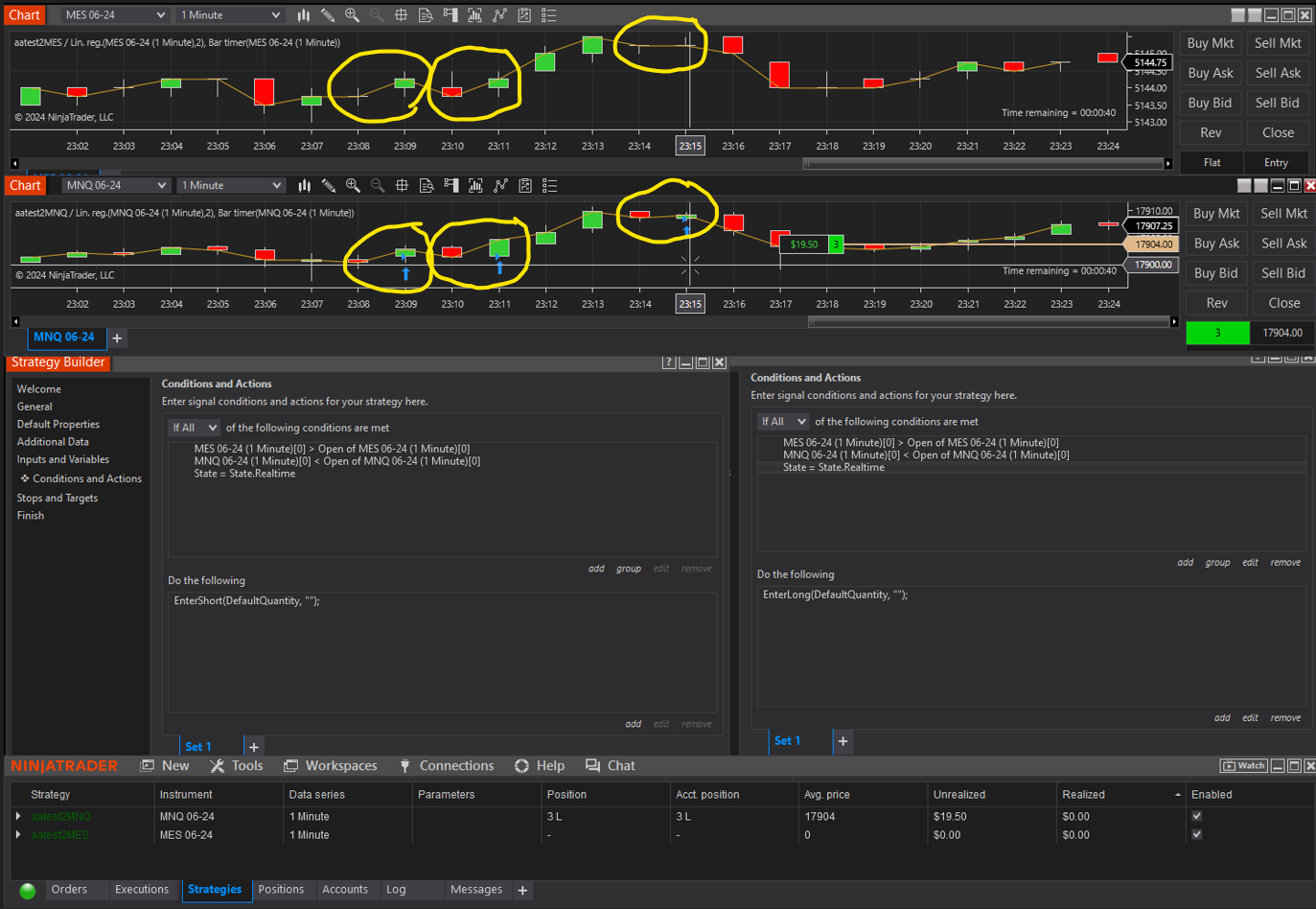Open drawing tools pencil on the MNQ chart toolbar
This screenshot has height=909, width=1316.
(x=329, y=186)
